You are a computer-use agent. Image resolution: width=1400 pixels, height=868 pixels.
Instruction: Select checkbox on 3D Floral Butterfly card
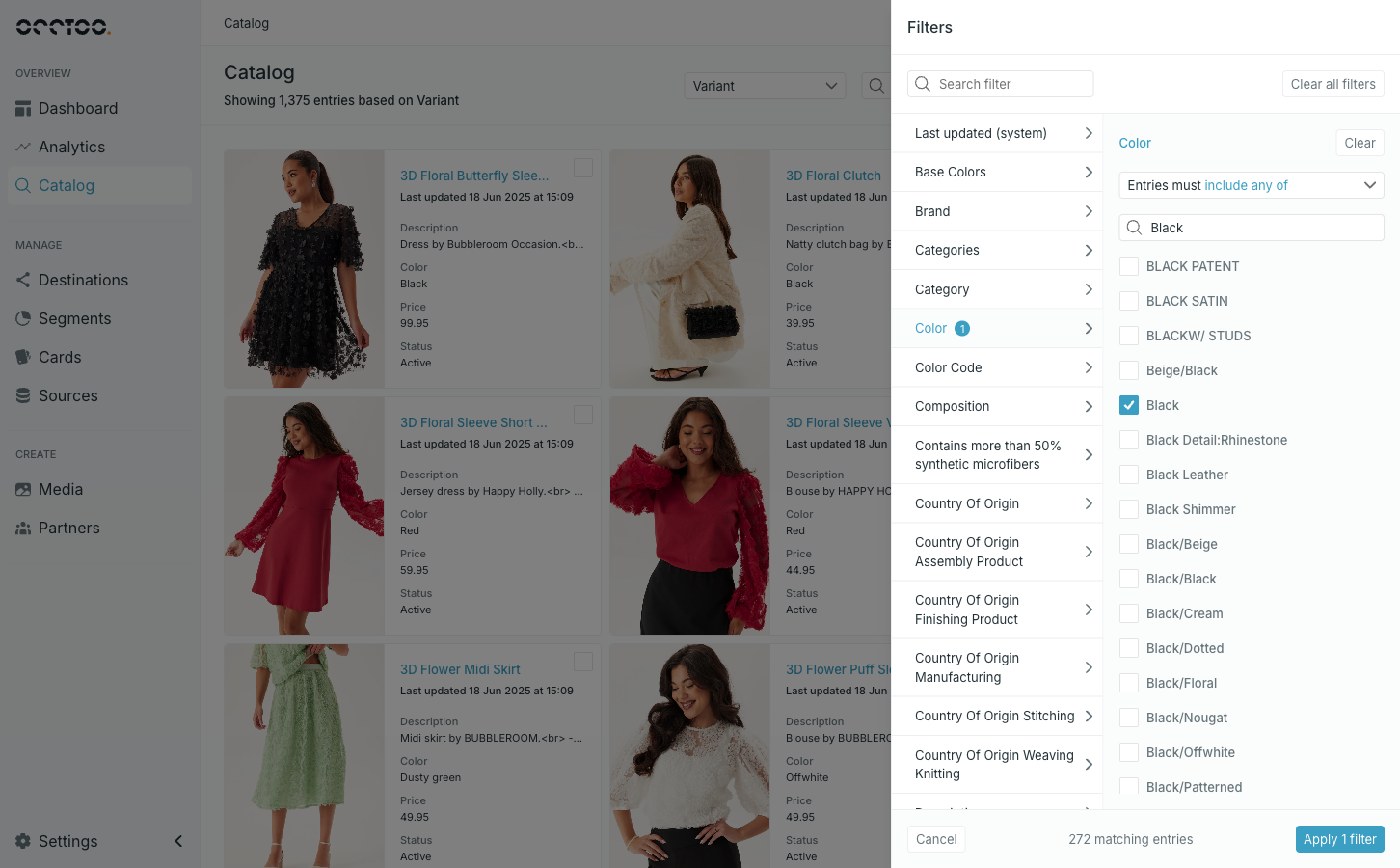pyautogui.click(x=583, y=168)
